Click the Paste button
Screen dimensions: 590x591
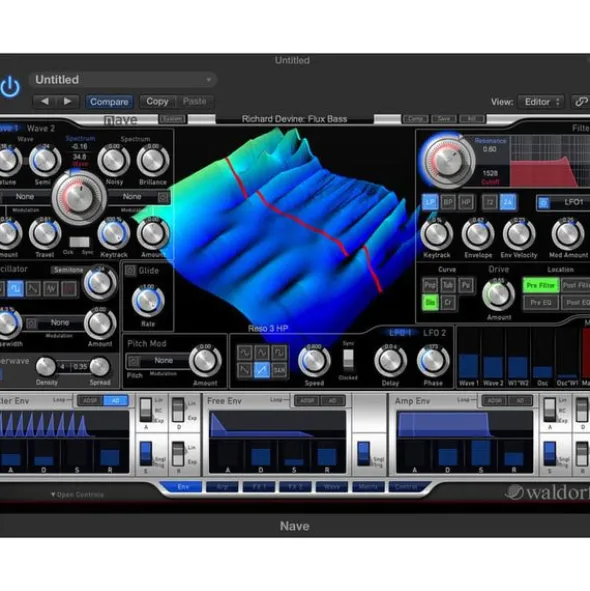(195, 101)
